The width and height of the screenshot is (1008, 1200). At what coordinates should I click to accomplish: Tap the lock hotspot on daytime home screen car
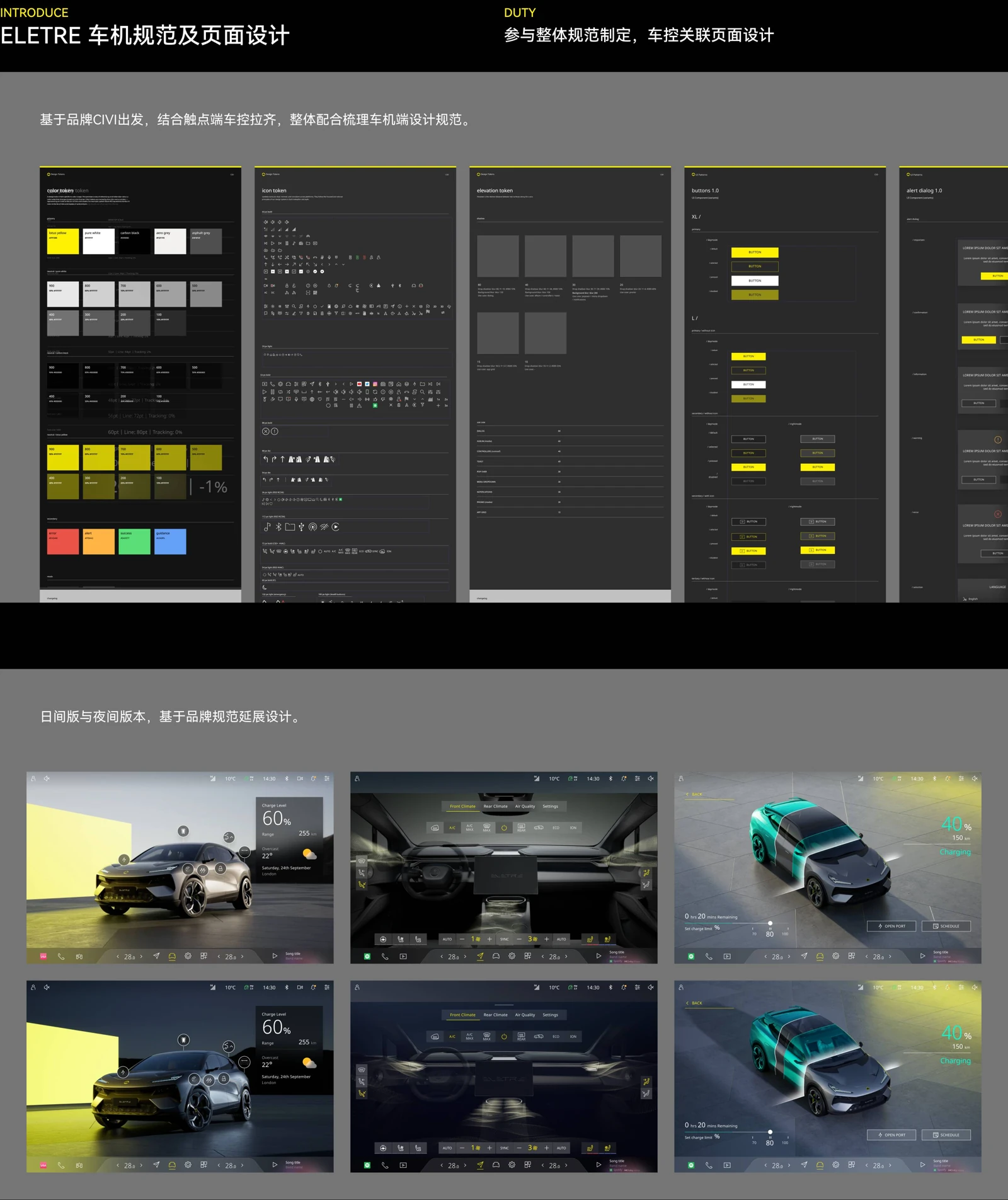pyautogui.click(x=220, y=868)
